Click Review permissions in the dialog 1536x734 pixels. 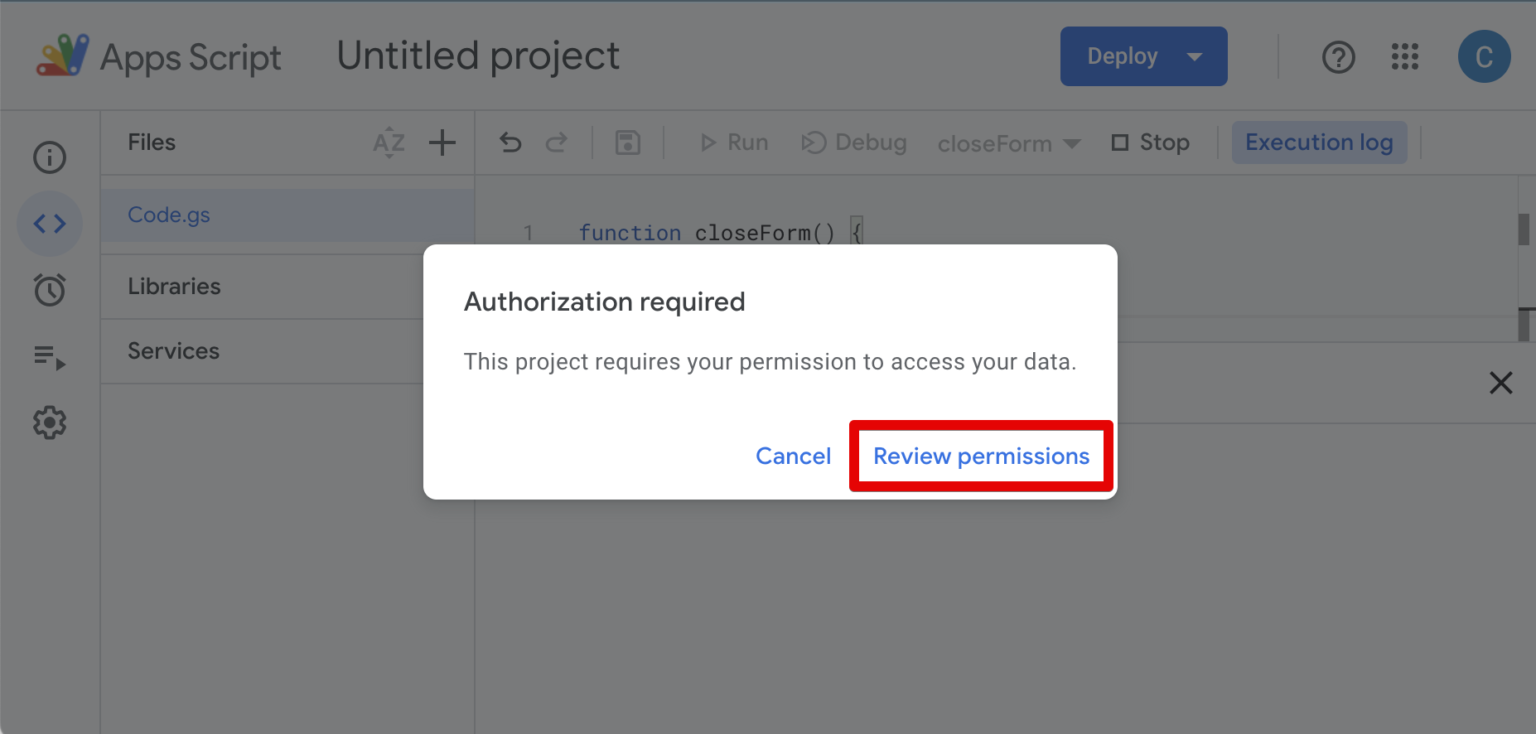pyautogui.click(x=981, y=455)
